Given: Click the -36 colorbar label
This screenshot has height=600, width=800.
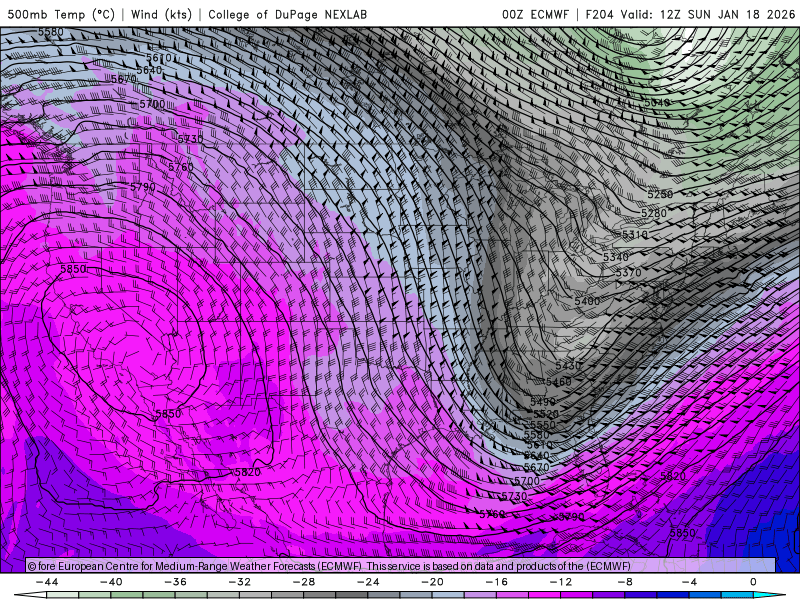Looking at the screenshot, I should point(176,582).
